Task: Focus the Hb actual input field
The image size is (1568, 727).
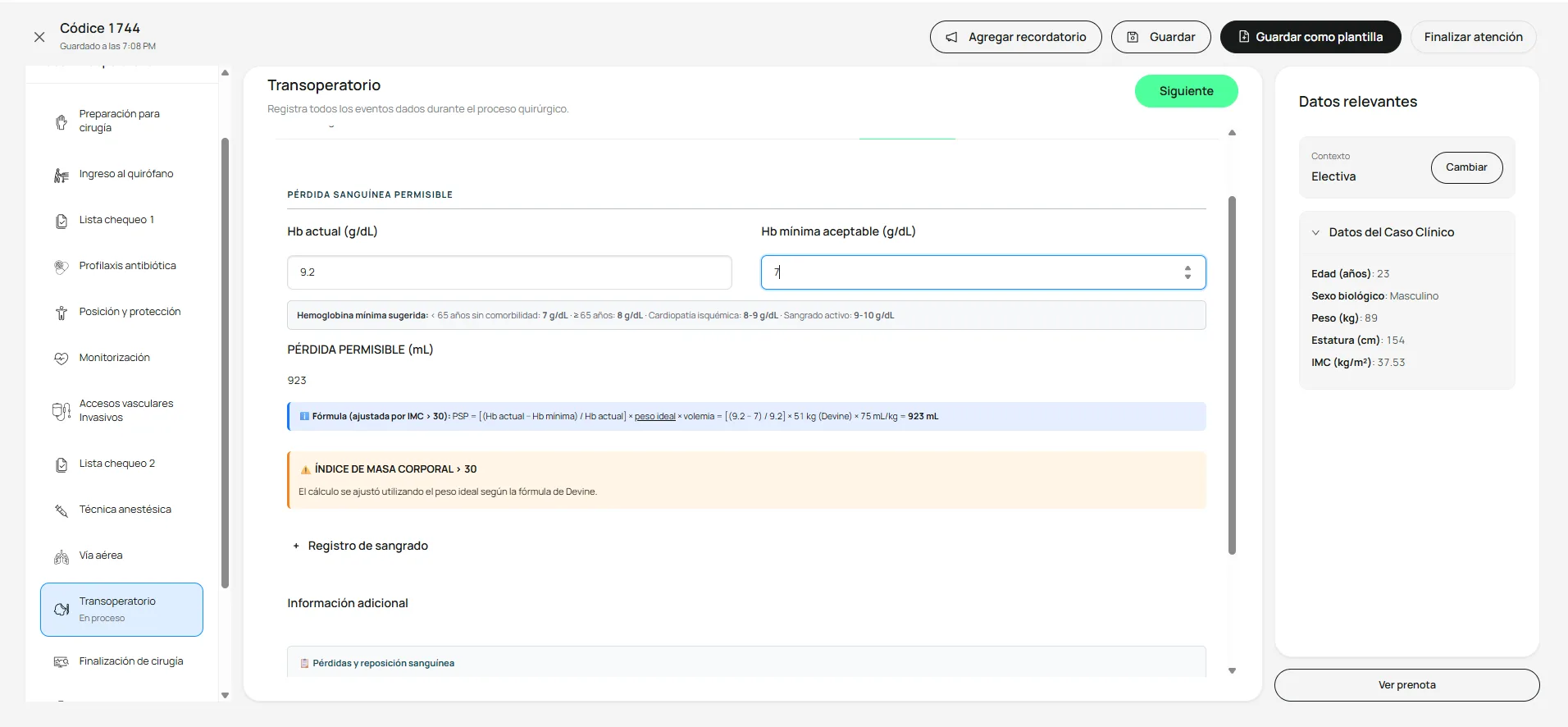Action: [509, 272]
